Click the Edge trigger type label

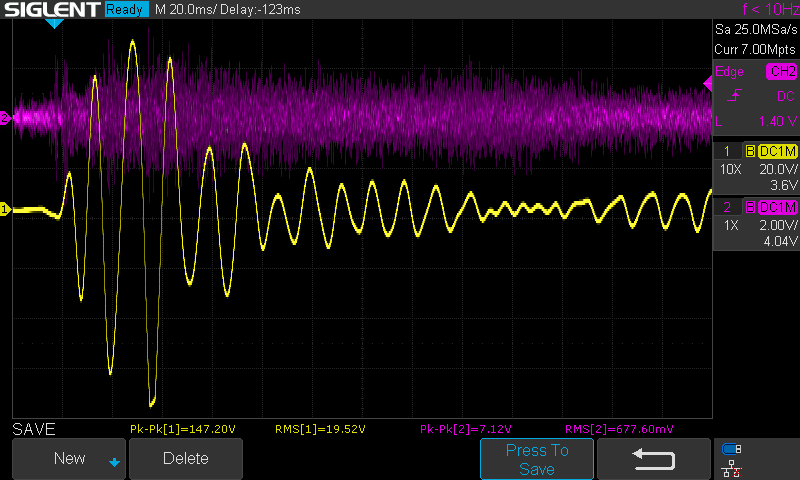pos(729,71)
